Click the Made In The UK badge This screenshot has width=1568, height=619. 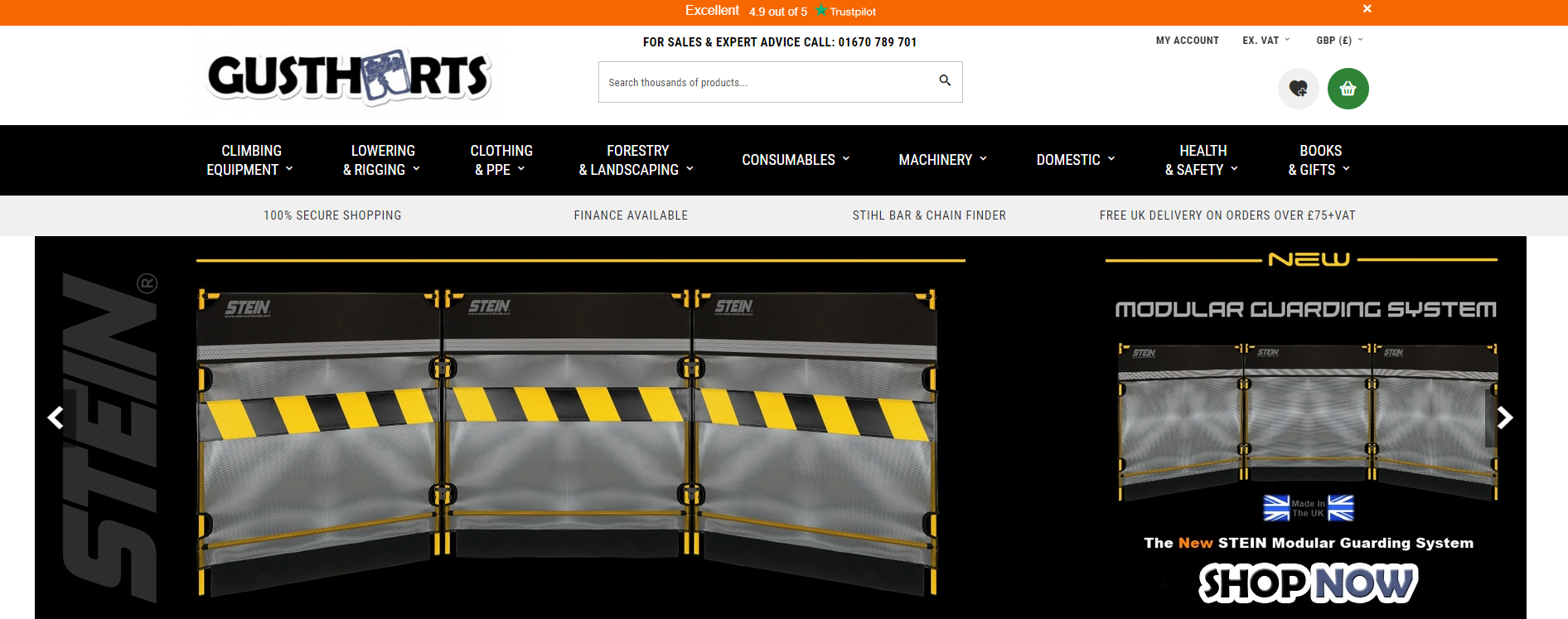[x=1309, y=508]
